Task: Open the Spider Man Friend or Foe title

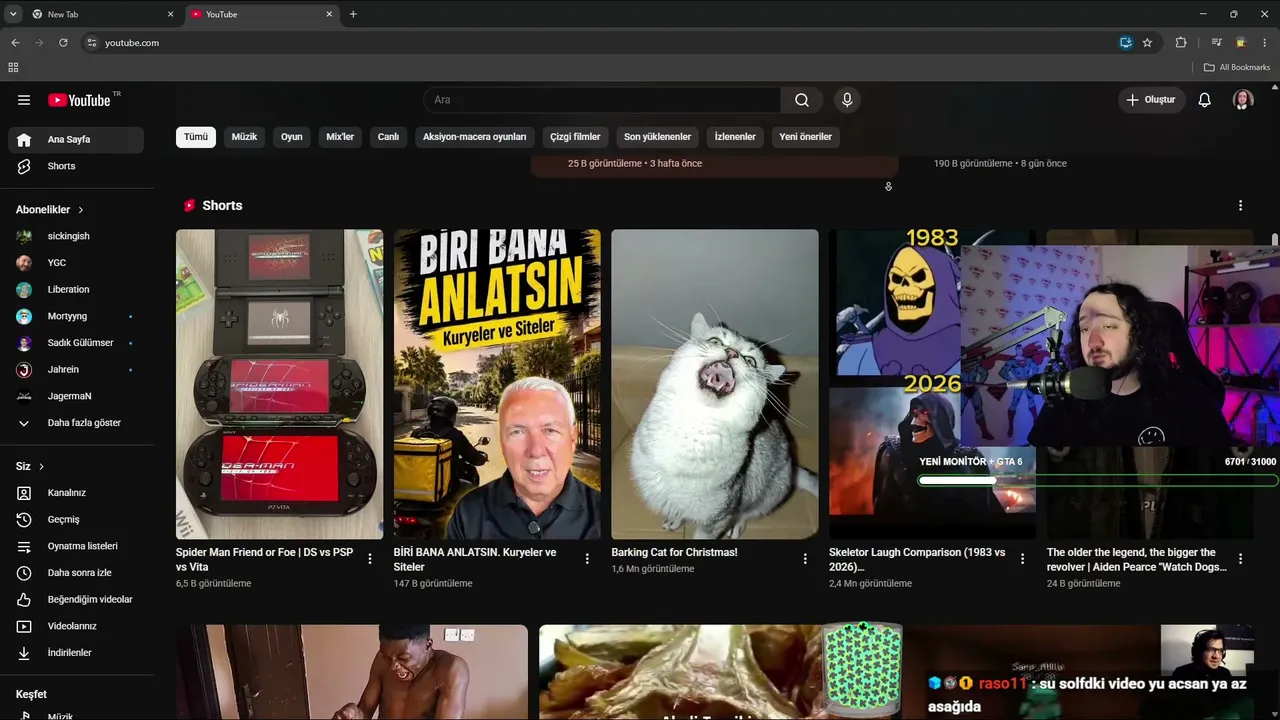Action: [x=264, y=559]
